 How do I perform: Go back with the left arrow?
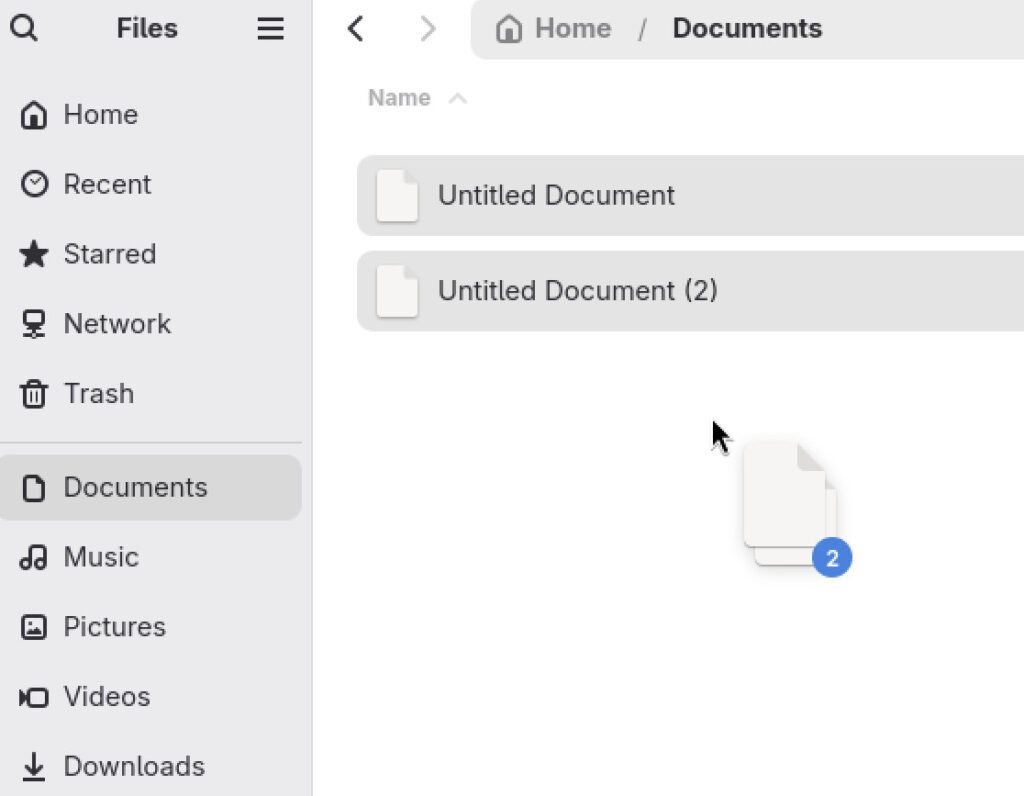pos(356,29)
